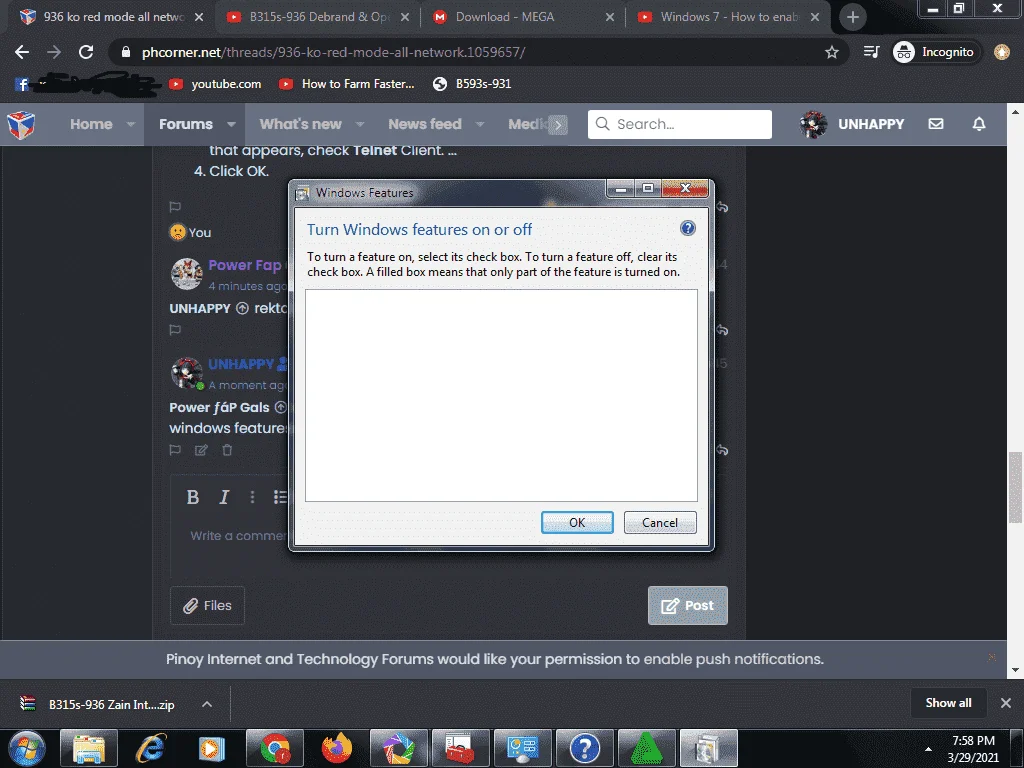Open more formatting options (three dots)
The height and width of the screenshot is (768, 1024).
pyautogui.click(x=252, y=497)
